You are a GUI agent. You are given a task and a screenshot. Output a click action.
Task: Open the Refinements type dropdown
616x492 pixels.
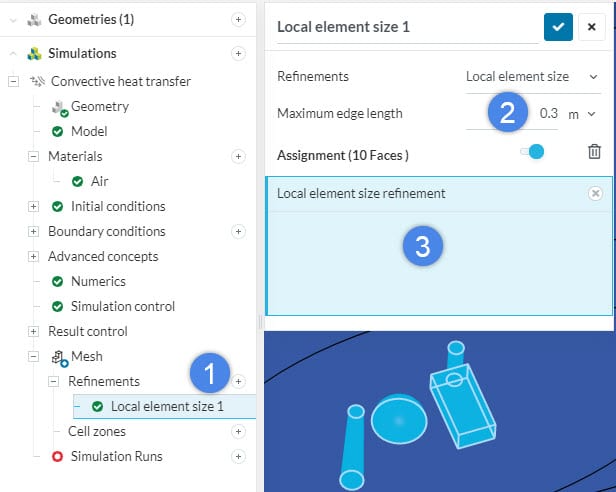click(533, 77)
